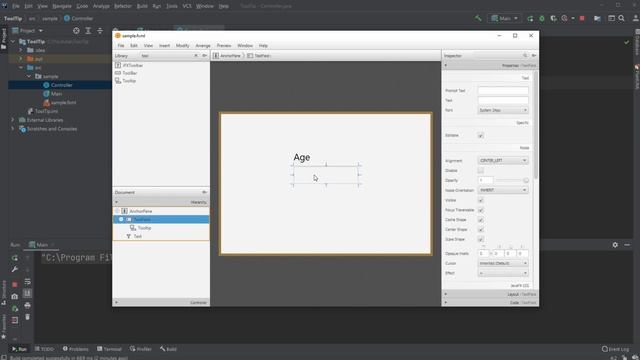Open the Refactor menu in IntelliJ
Image resolution: width=640 pixels, height=360 pixels.
(123, 6)
